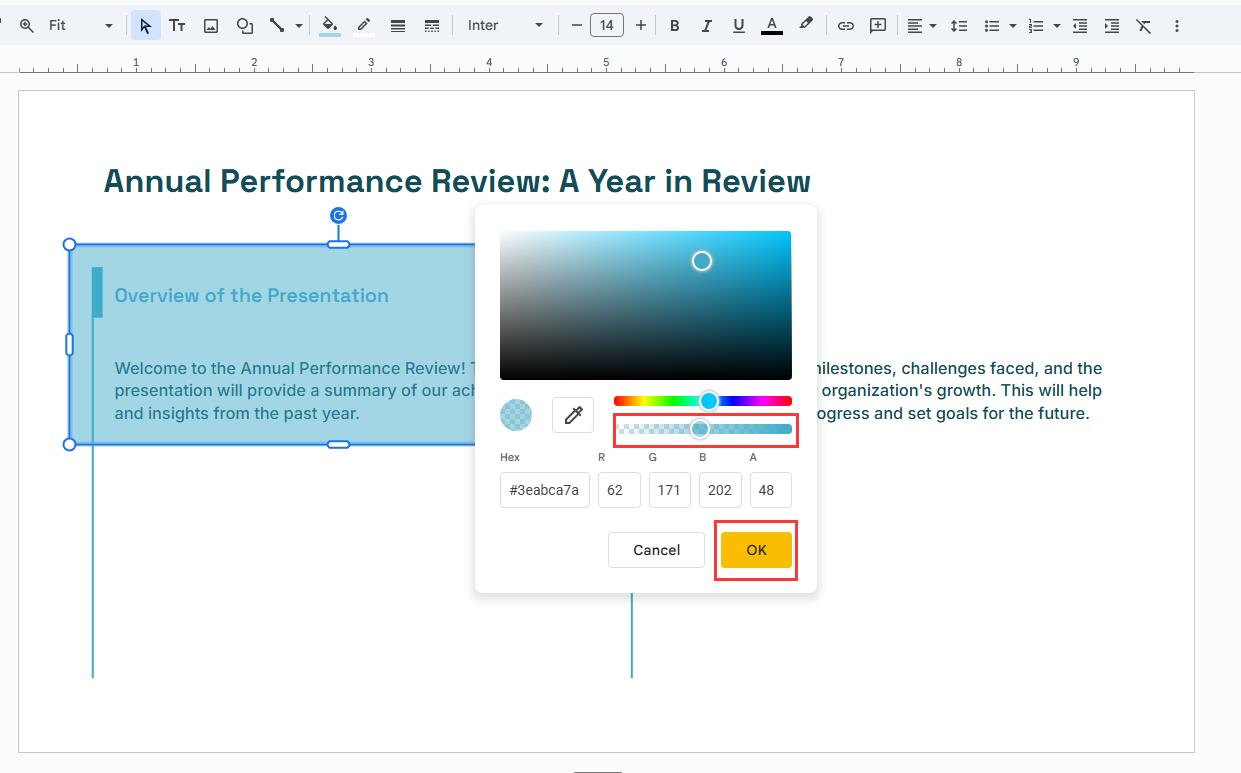Increase font size with plus button
The width and height of the screenshot is (1241, 773).
click(x=640, y=26)
